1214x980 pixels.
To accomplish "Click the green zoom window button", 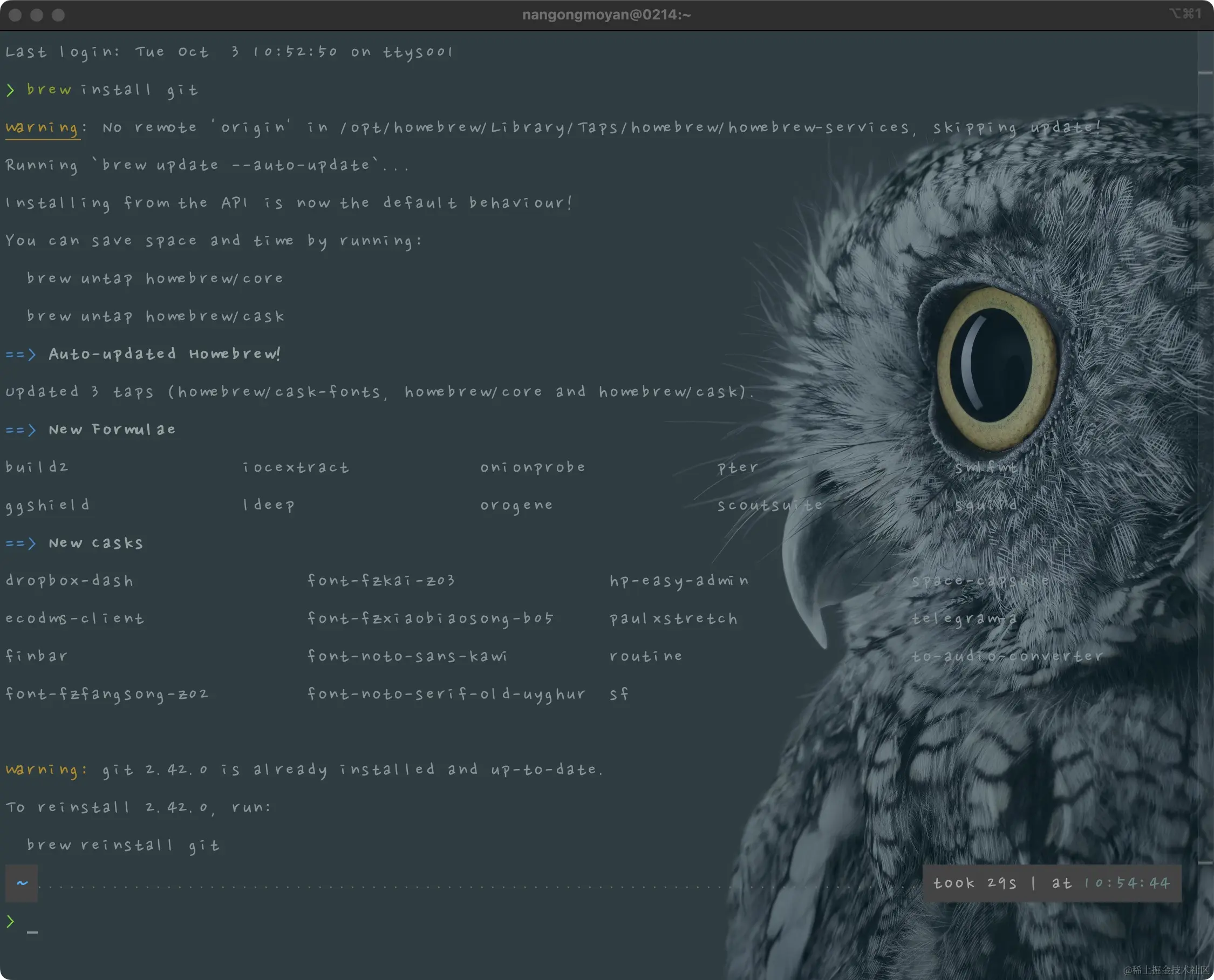I will pos(58,15).
